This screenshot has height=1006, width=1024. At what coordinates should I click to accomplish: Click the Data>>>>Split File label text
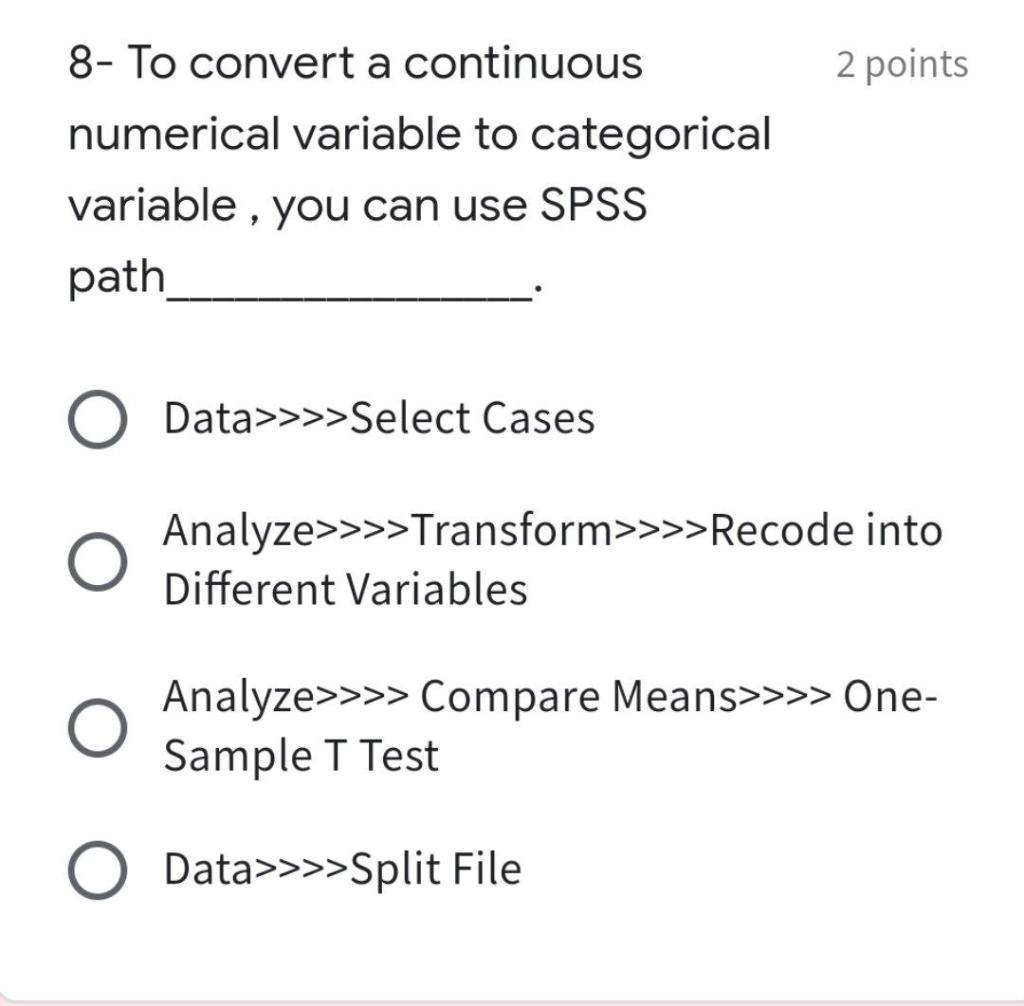point(341,868)
